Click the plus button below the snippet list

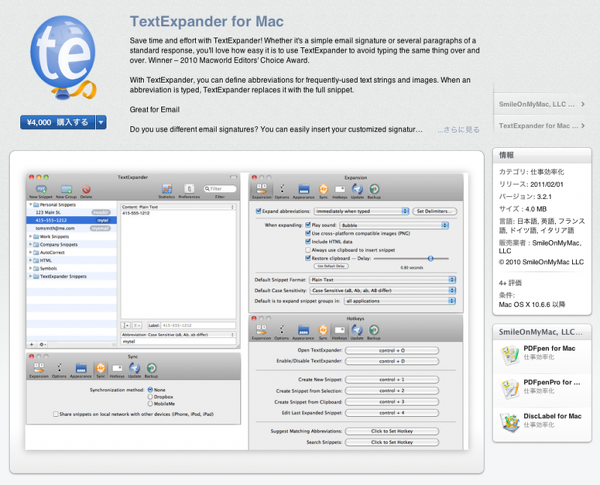[x=32, y=344]
